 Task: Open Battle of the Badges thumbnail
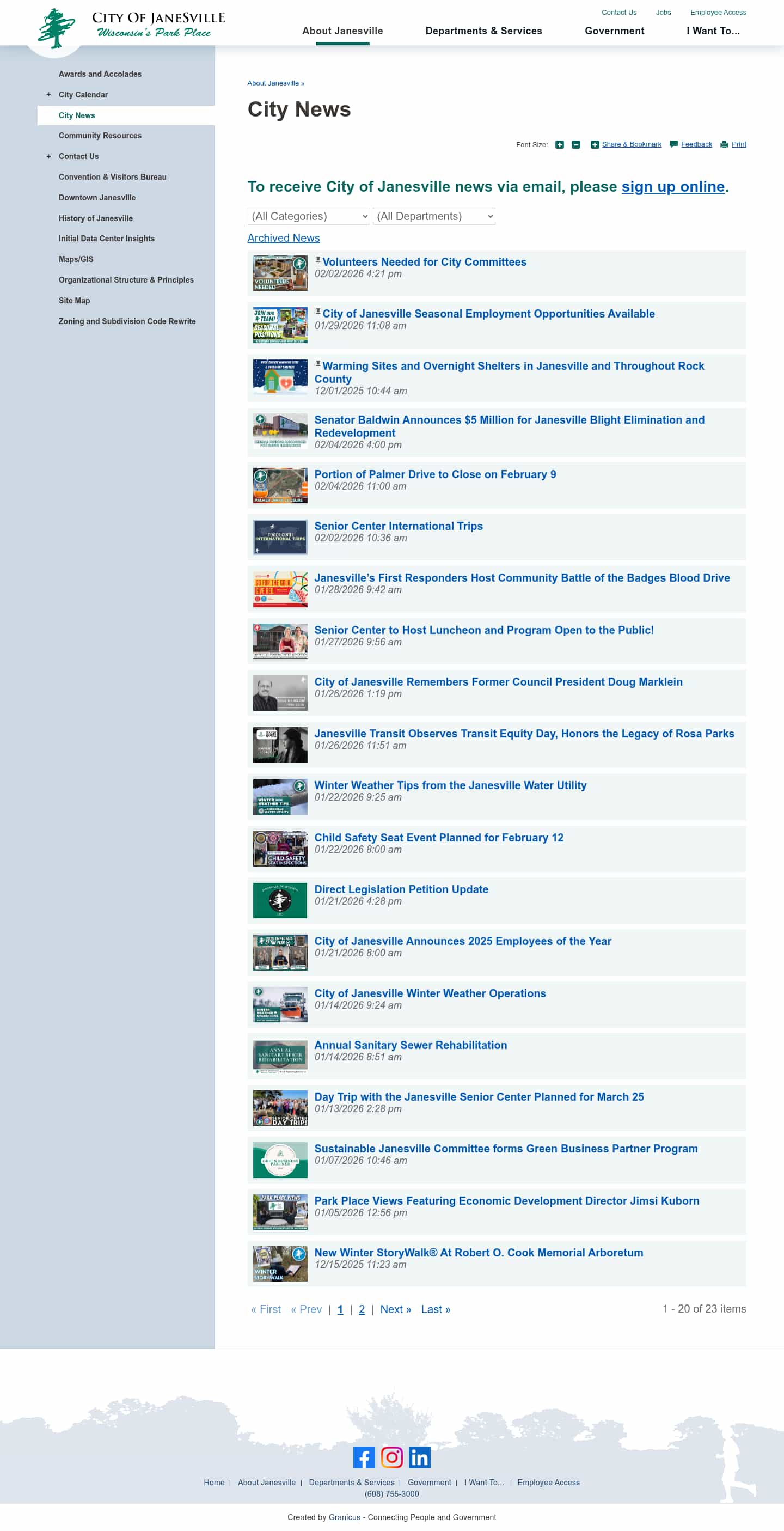click(x=280, y=589)
